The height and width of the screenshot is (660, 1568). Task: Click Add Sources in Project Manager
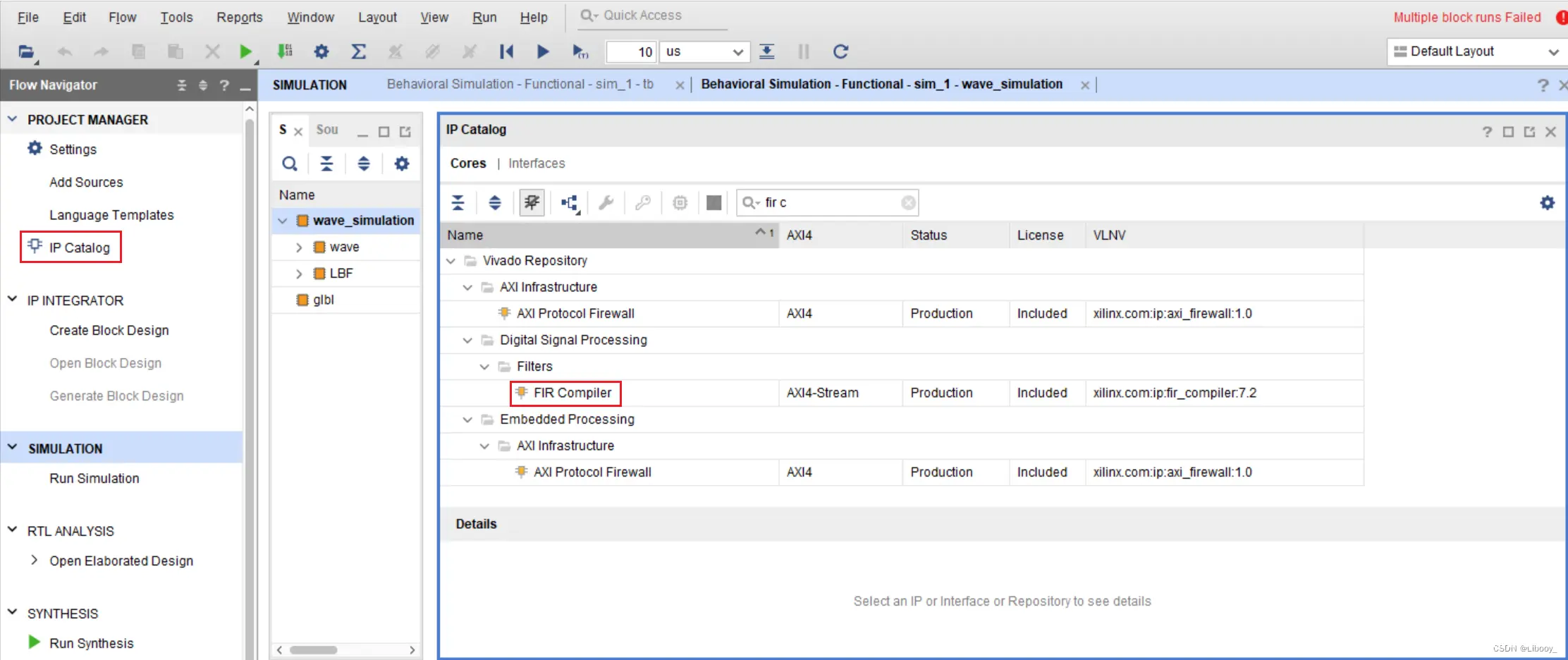86,182
